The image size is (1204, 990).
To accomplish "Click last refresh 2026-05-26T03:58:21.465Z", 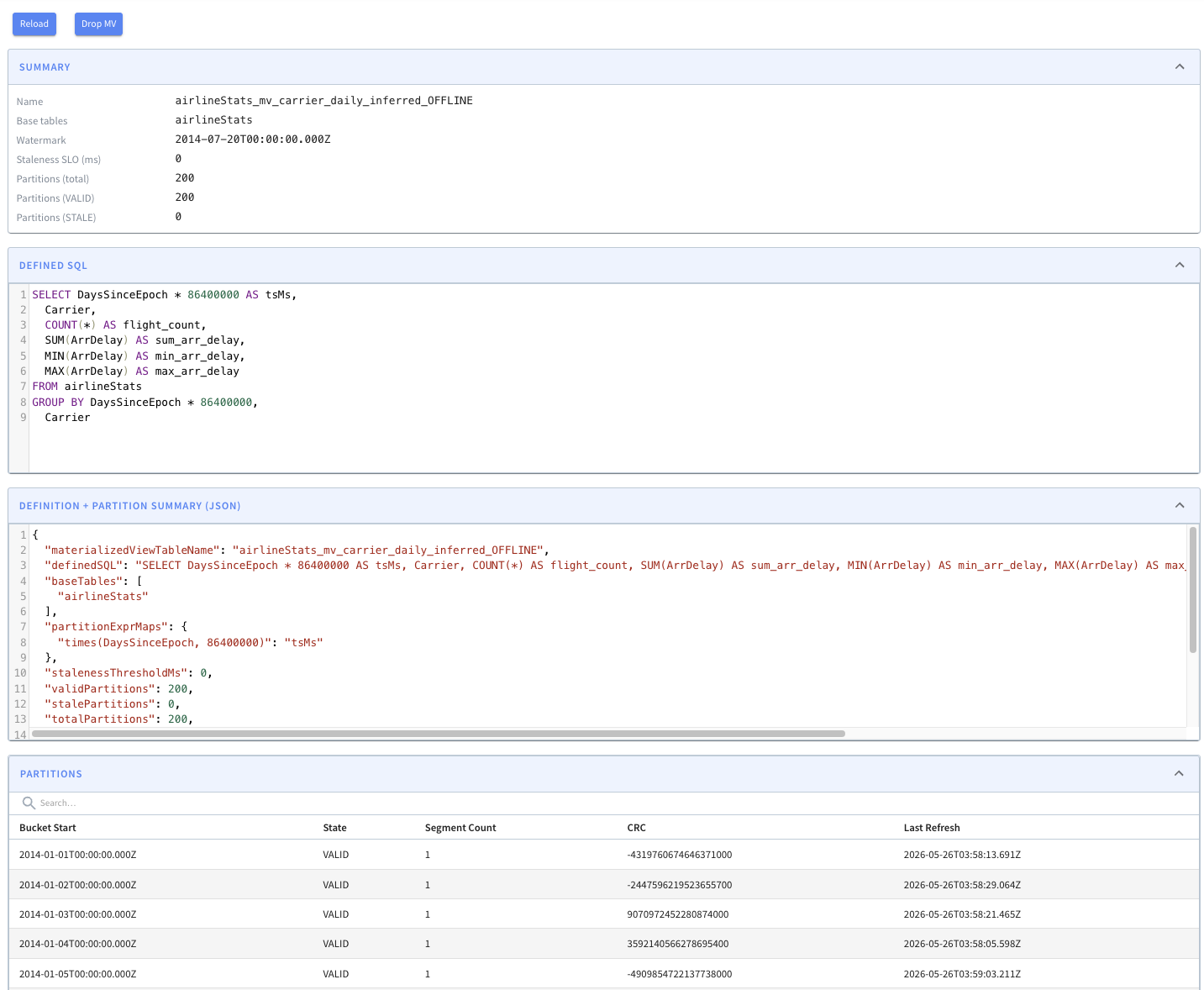I will [962, 914].
